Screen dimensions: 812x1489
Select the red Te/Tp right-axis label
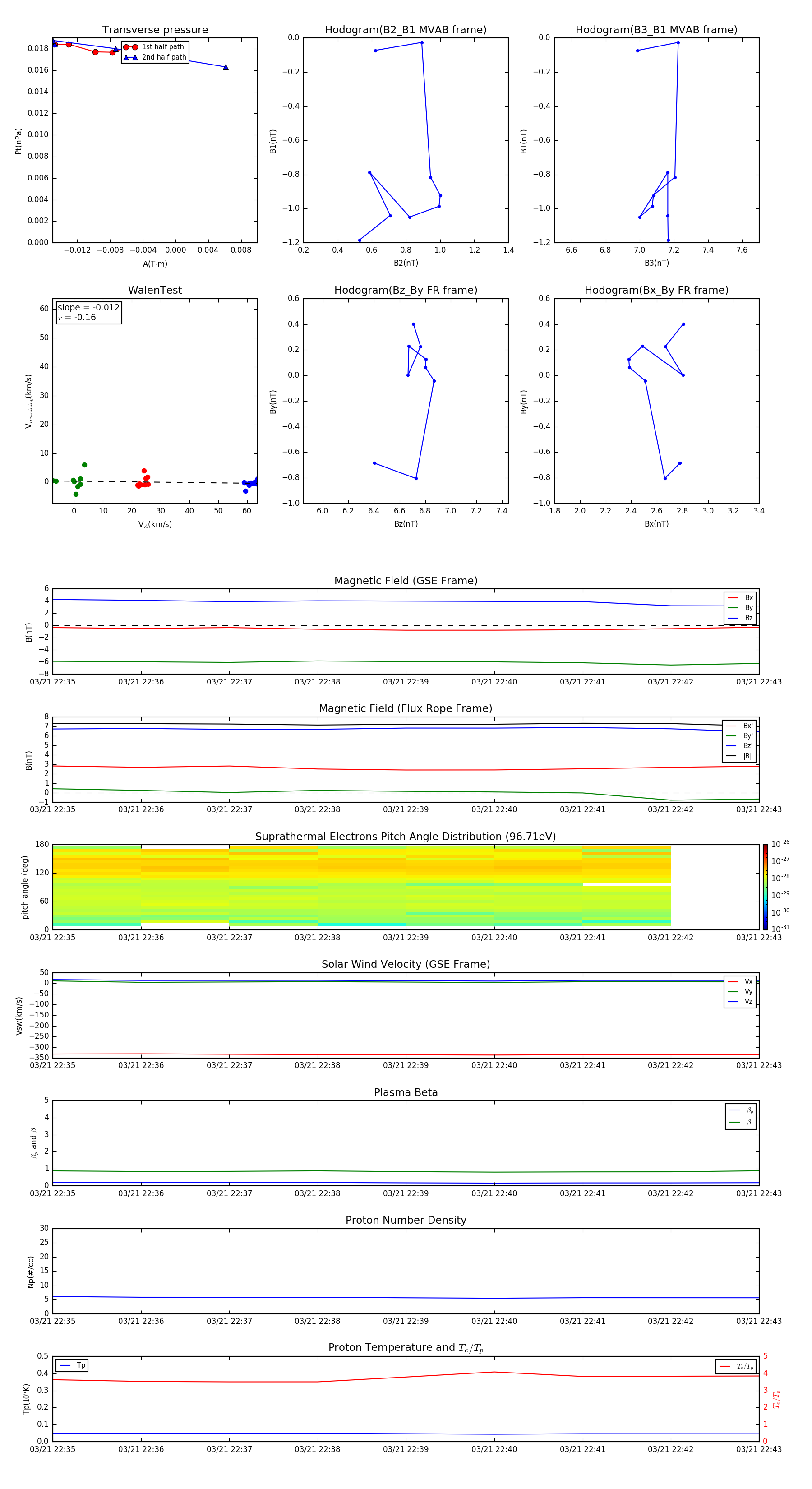(777, 1399)
